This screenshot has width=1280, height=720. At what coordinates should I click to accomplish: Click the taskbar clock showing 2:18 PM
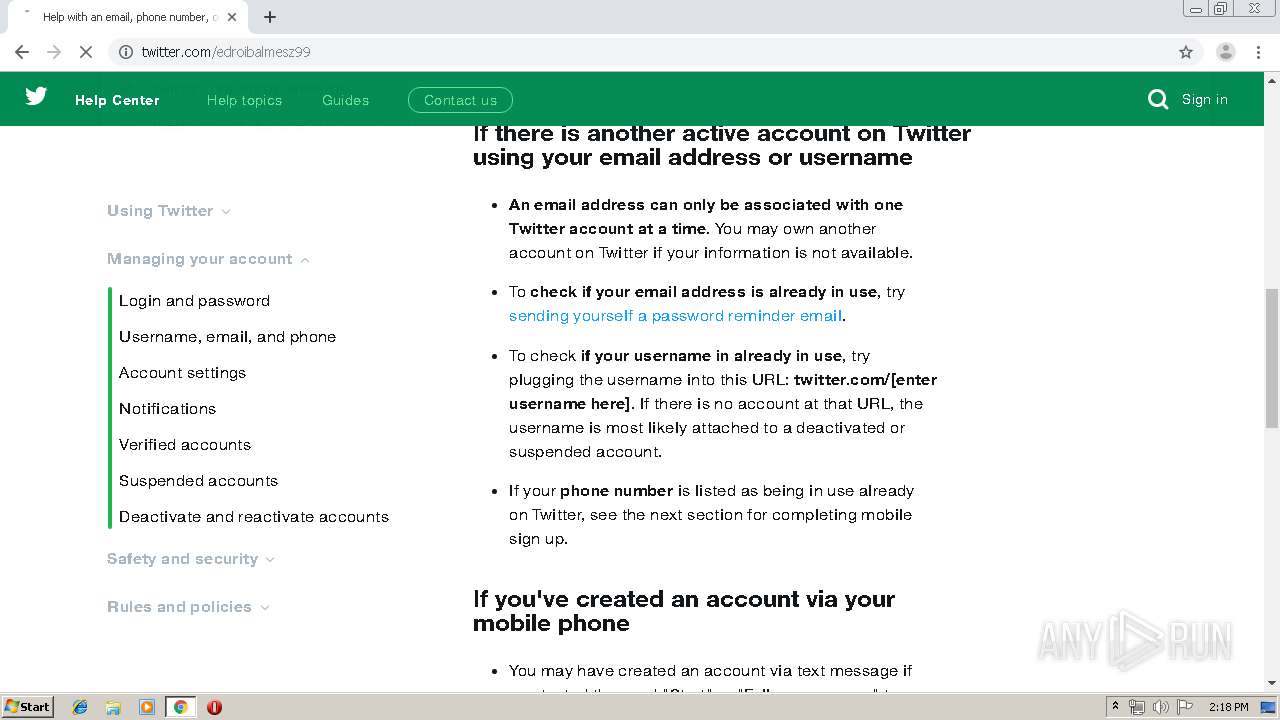point(1228,707)
